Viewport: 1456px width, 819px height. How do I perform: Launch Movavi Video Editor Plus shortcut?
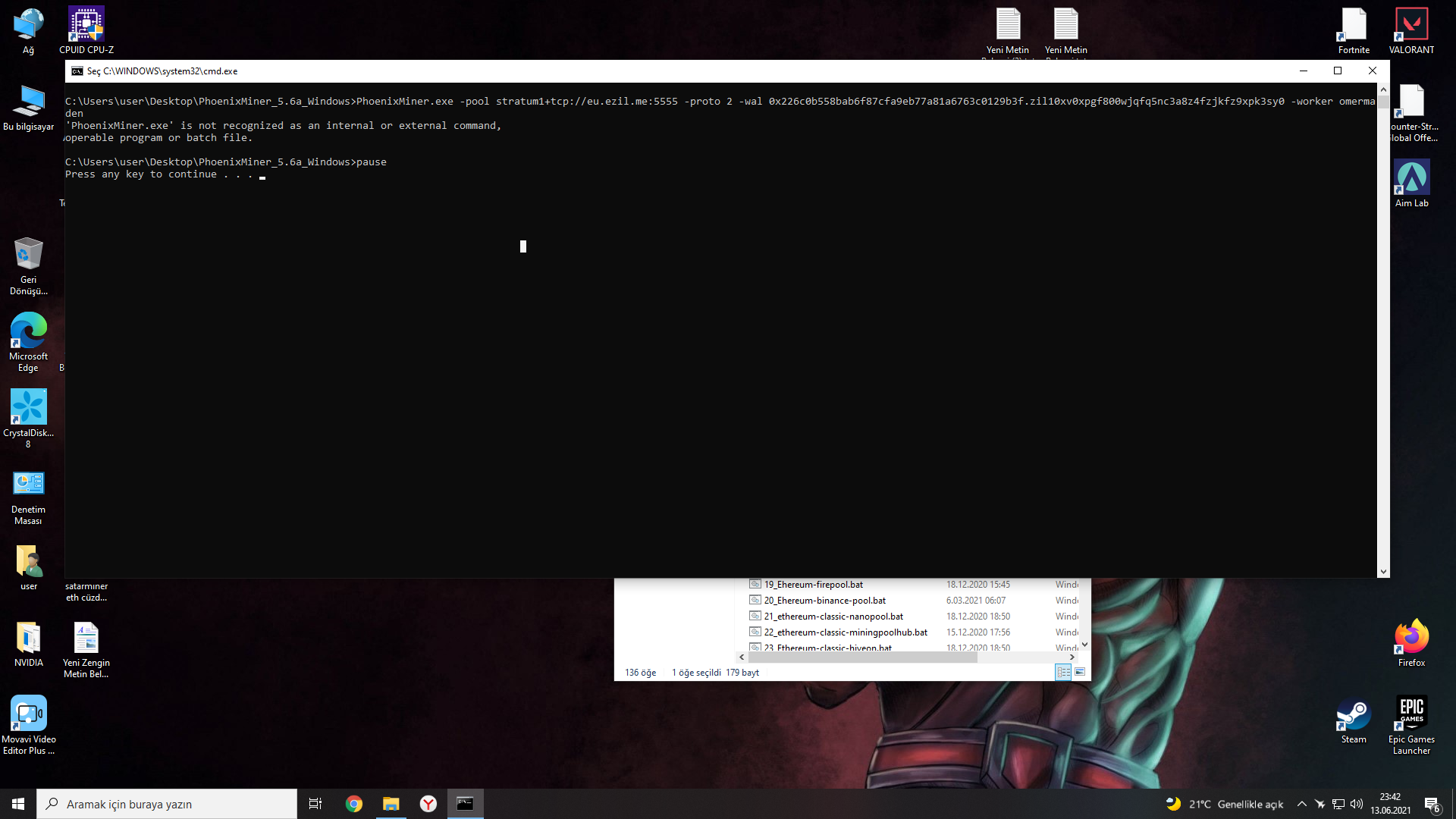coord(29,726)
